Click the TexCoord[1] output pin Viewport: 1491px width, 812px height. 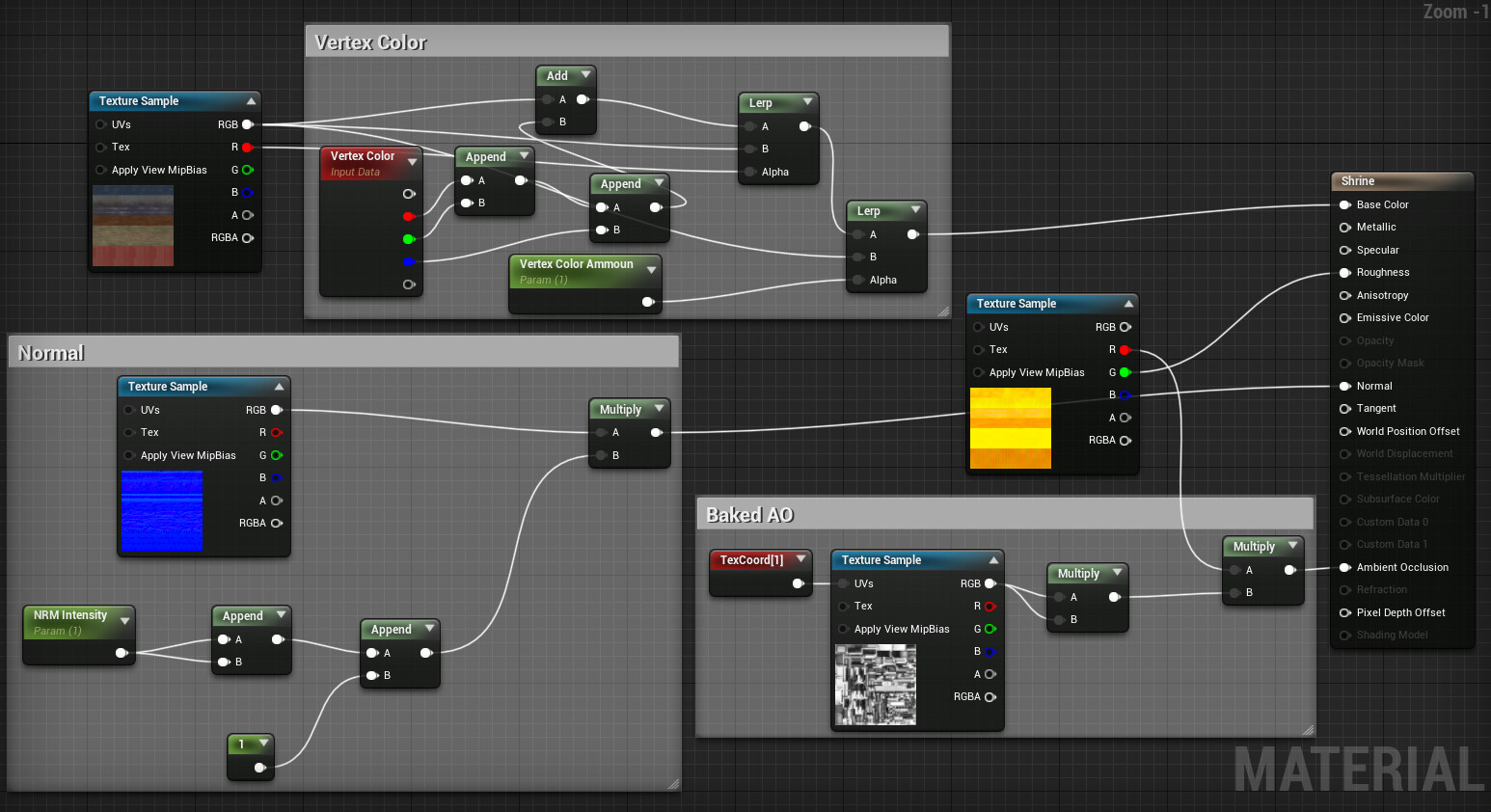point(798,583)
